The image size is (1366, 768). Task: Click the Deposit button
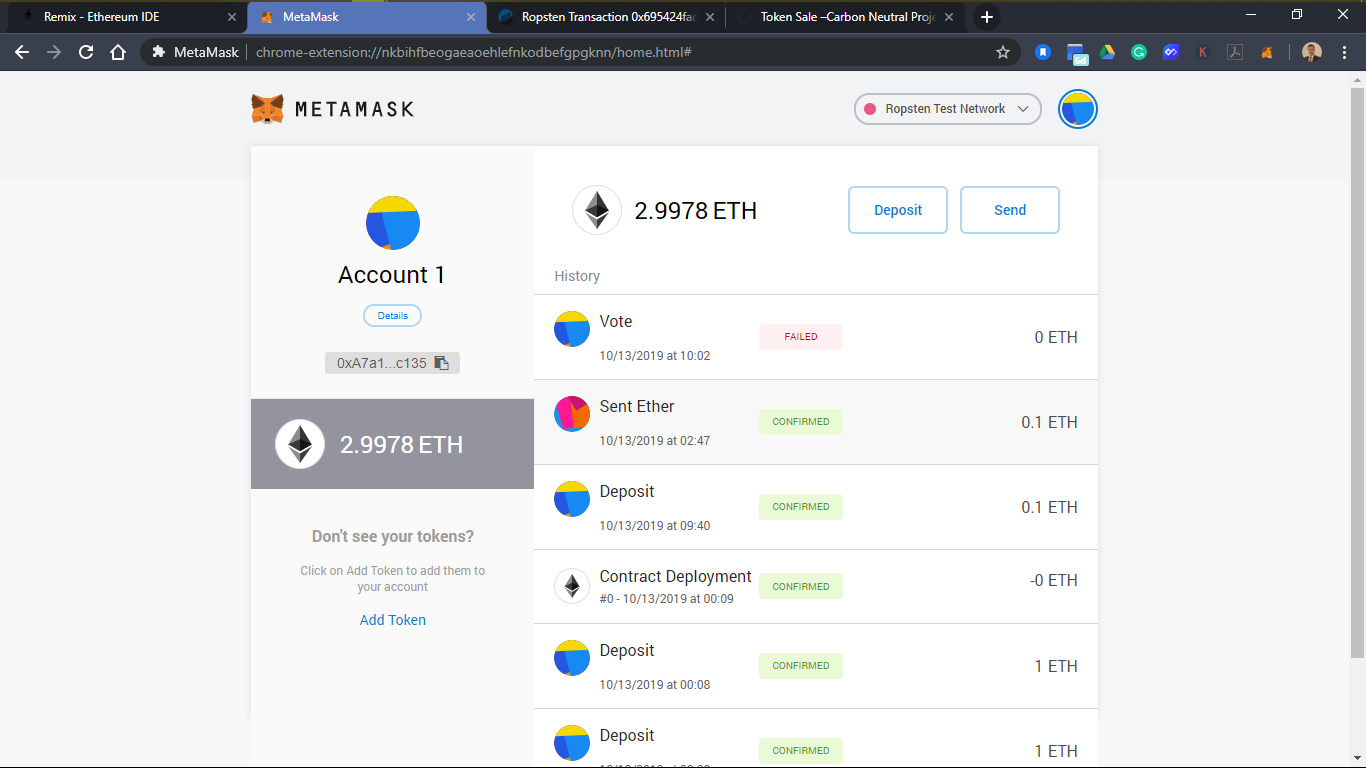pyautogui.click(x=898, y=210)
